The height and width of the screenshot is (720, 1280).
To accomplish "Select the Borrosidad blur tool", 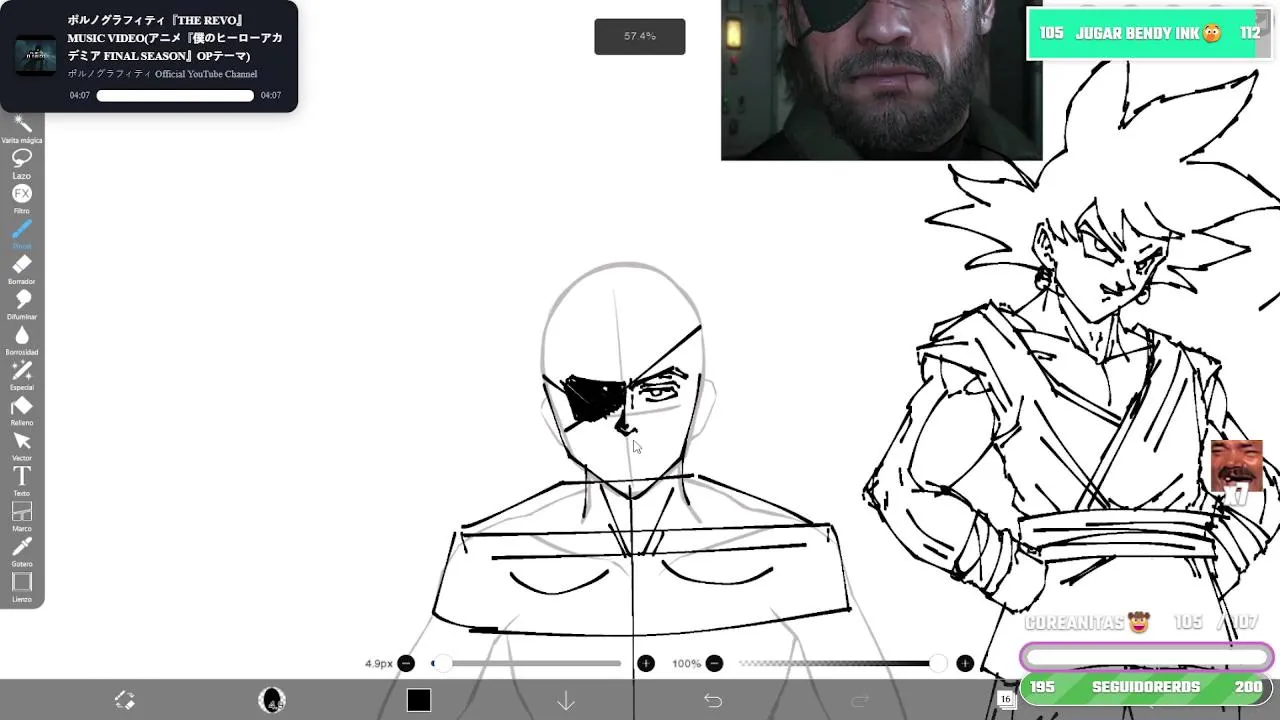I will pos(22,339).
